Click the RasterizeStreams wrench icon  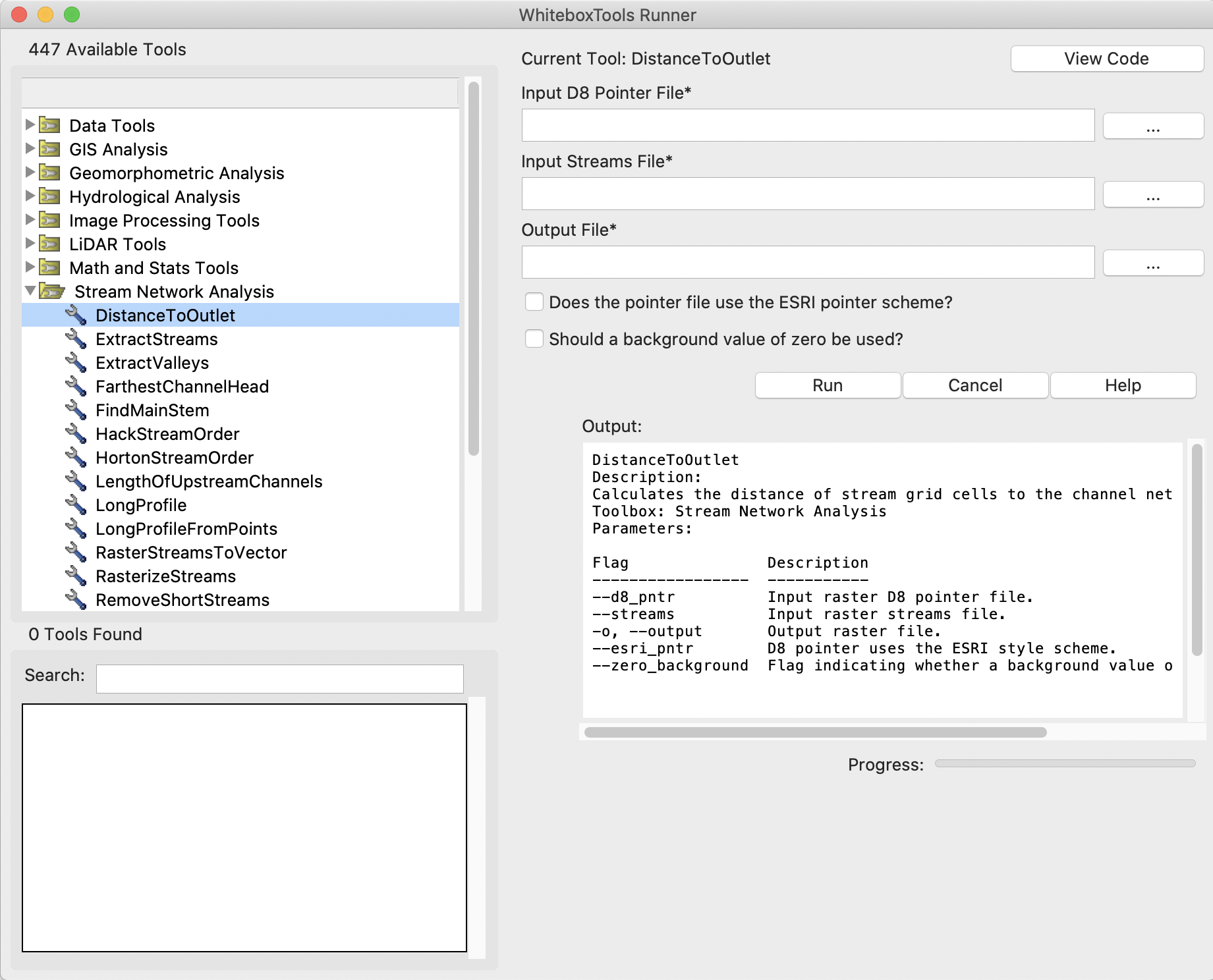coord(76,576)
